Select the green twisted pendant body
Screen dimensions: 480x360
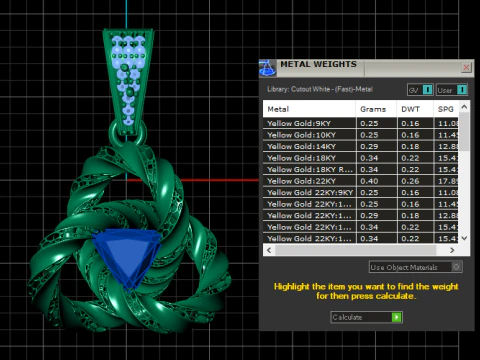coord(128,238)
